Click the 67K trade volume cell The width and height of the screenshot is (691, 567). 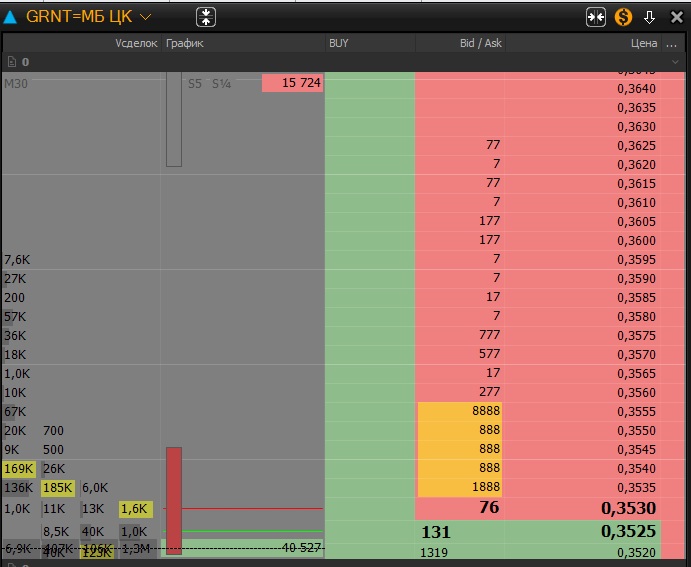pos(15,412)
